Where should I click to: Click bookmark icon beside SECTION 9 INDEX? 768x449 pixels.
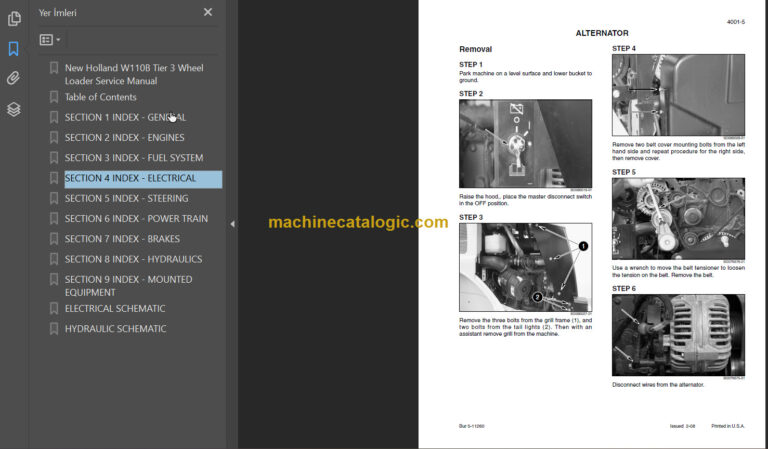(54, 279)
